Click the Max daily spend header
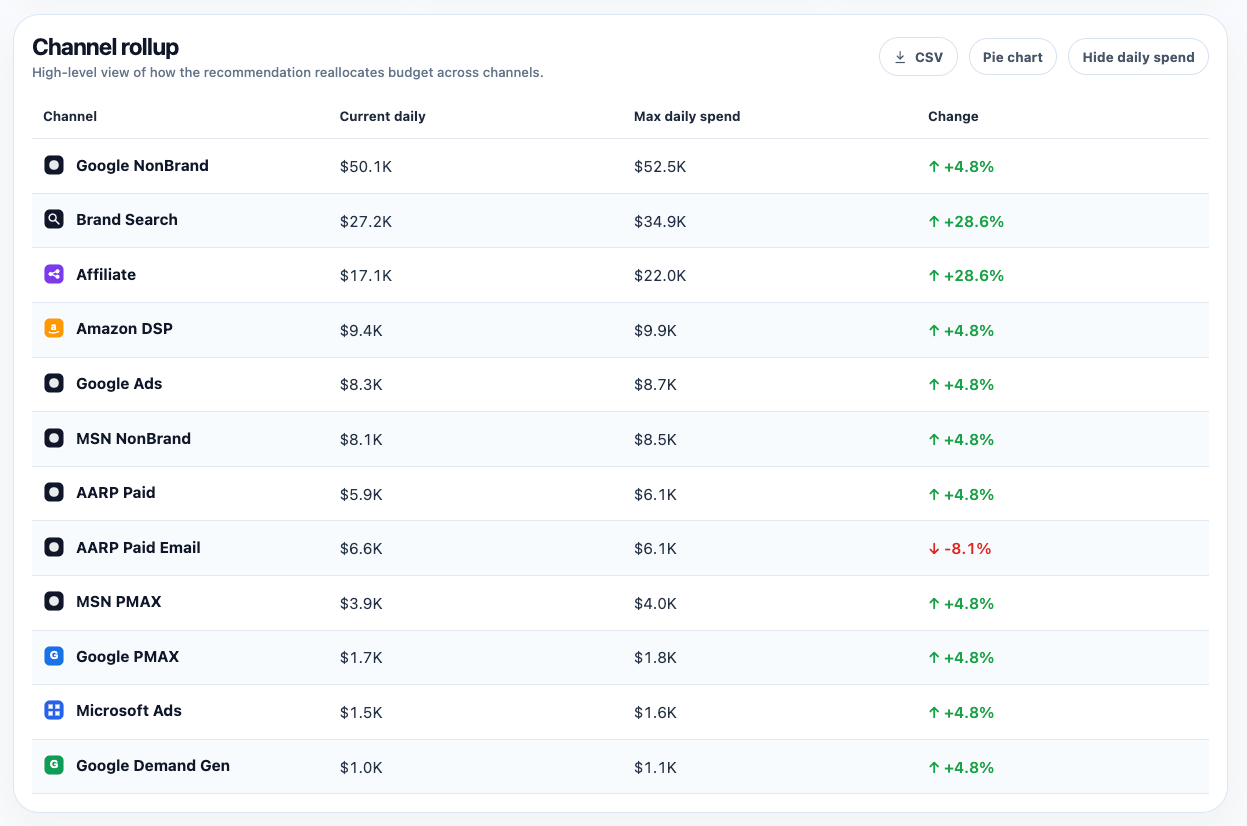Viewport: 1247px width, 826px height. tap(687, 116)
